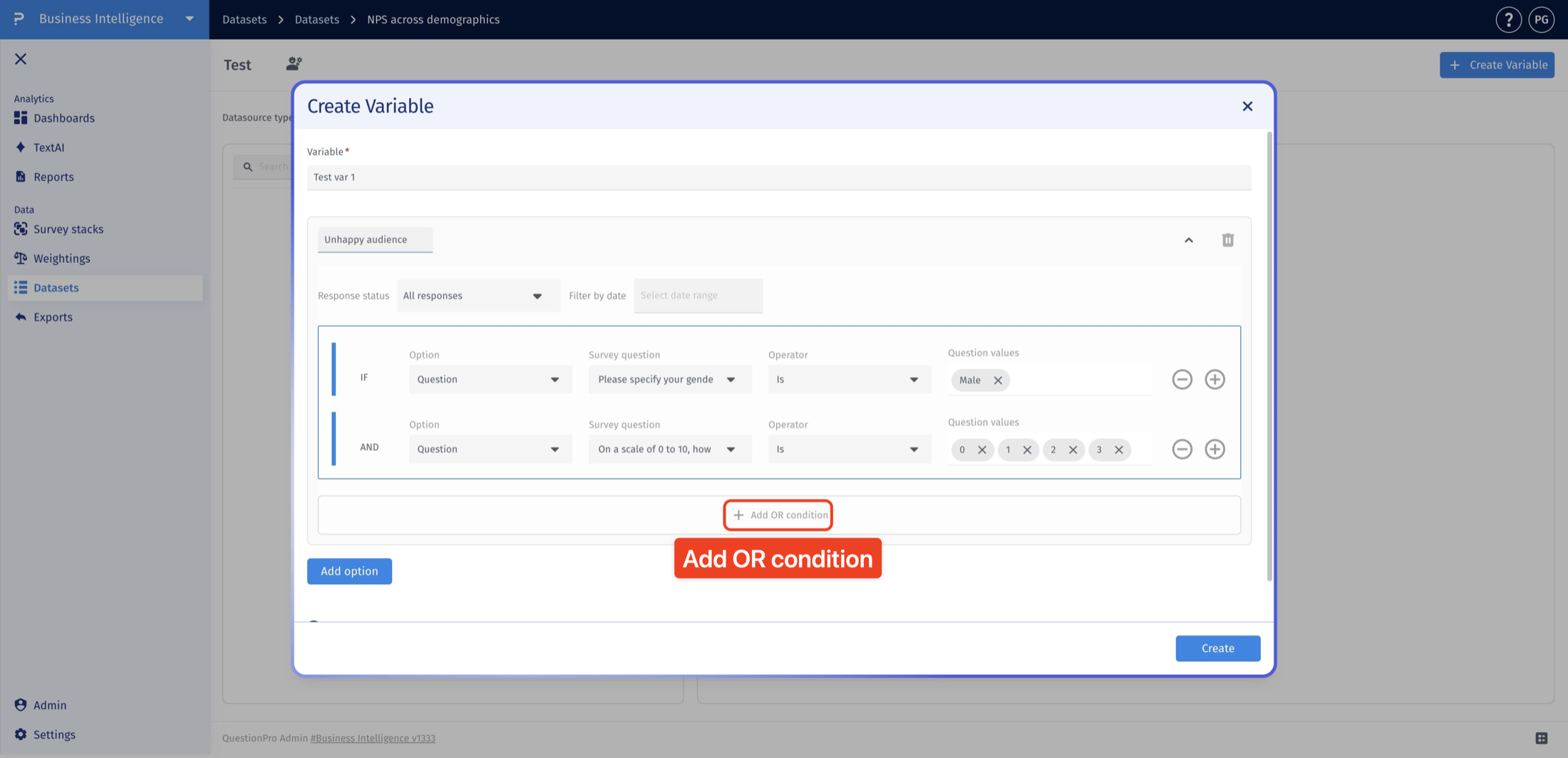Click the share users icon next to Test
The image size is (1568, 758).
[x=294, y=64]
